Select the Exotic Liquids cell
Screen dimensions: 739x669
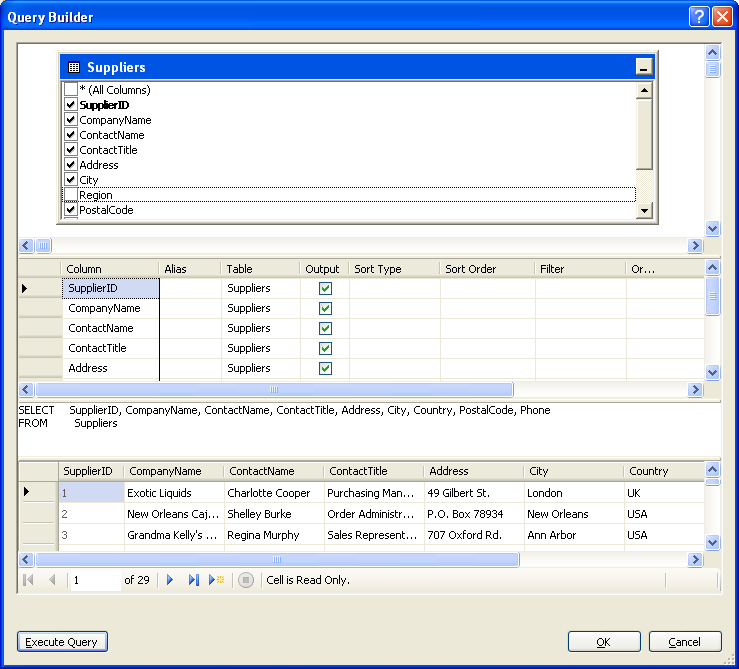(174, 493)
